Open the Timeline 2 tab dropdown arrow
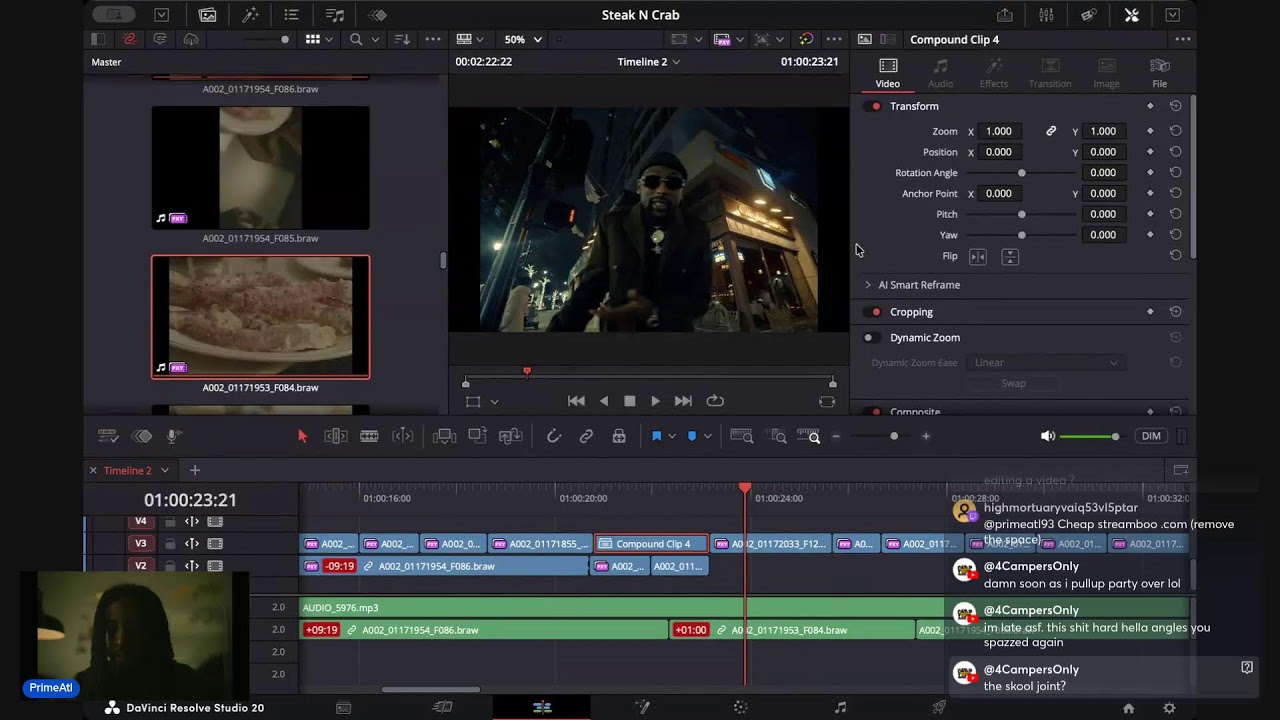Image resolution: width=1280 pixels, height=720 pixels. click(x=165, y=470)
